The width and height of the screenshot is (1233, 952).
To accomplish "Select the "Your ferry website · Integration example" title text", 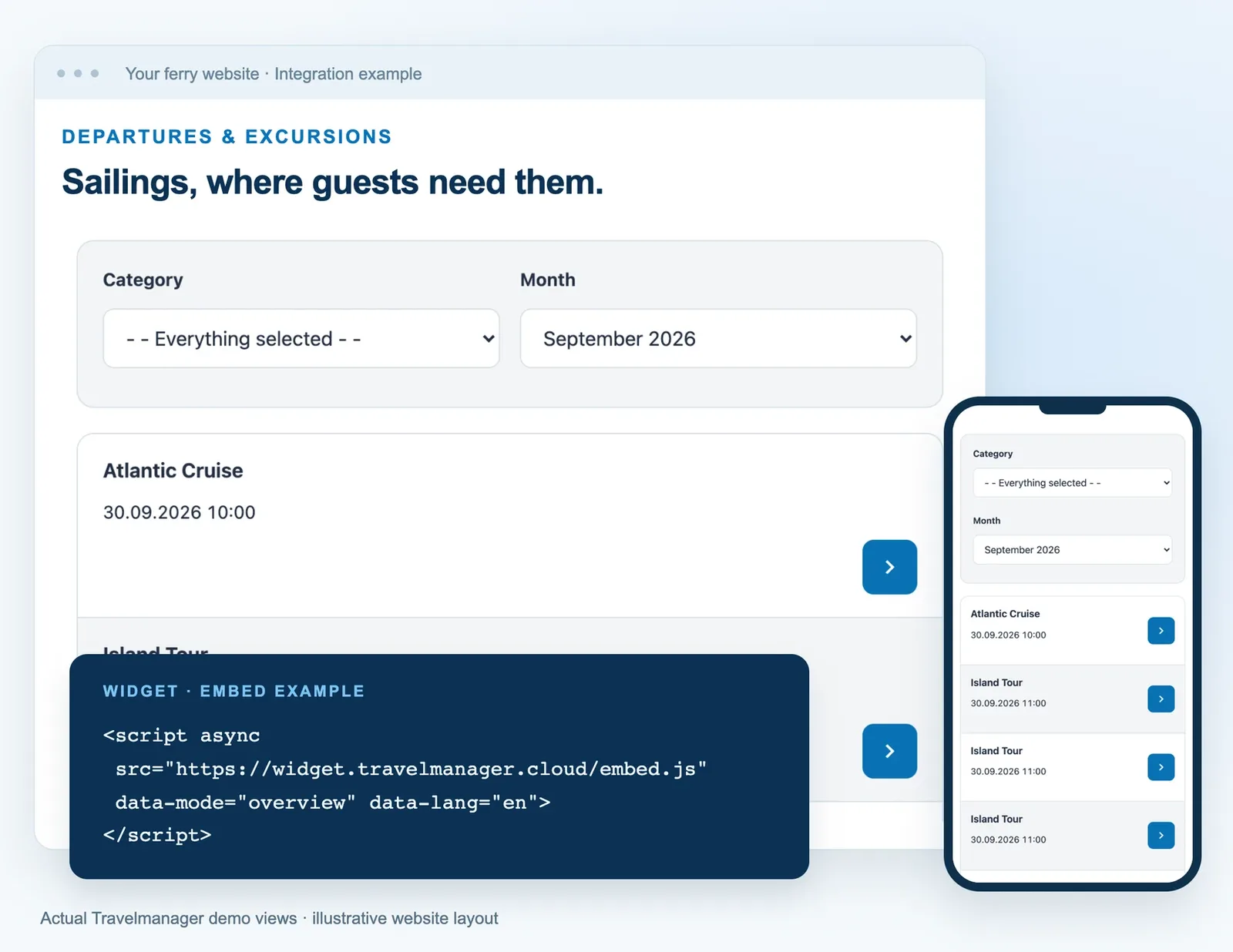I will (x=274, y=74).
